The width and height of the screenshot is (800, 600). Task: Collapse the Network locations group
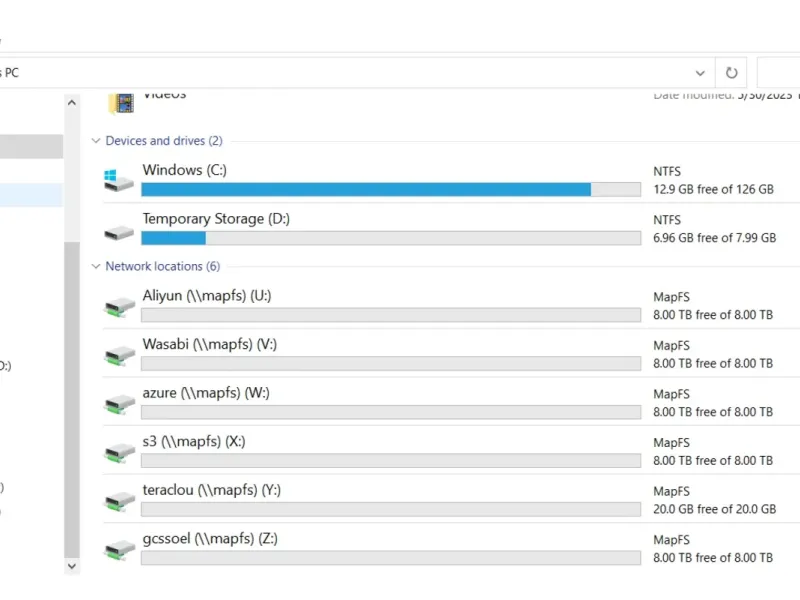click(x=96, y=267)
